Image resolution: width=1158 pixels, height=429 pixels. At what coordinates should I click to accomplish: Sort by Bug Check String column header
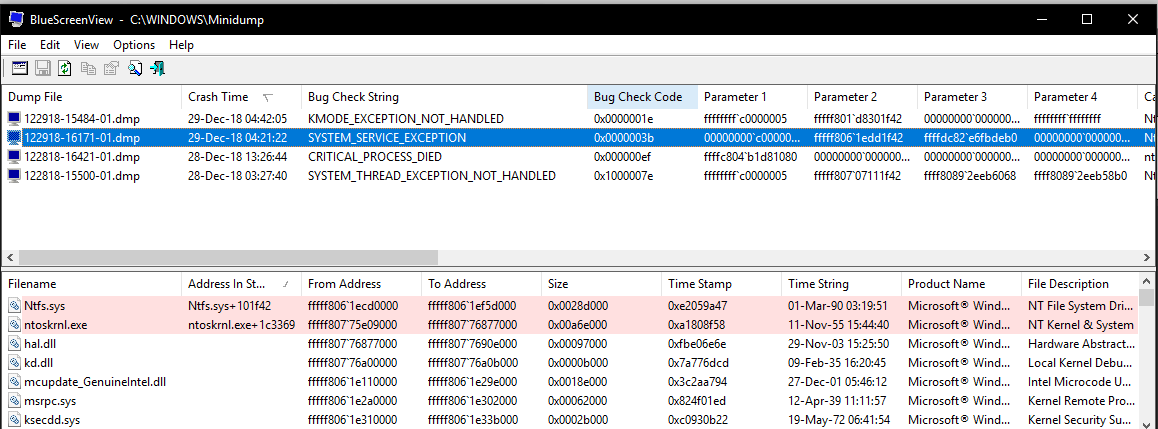[444, 97]
